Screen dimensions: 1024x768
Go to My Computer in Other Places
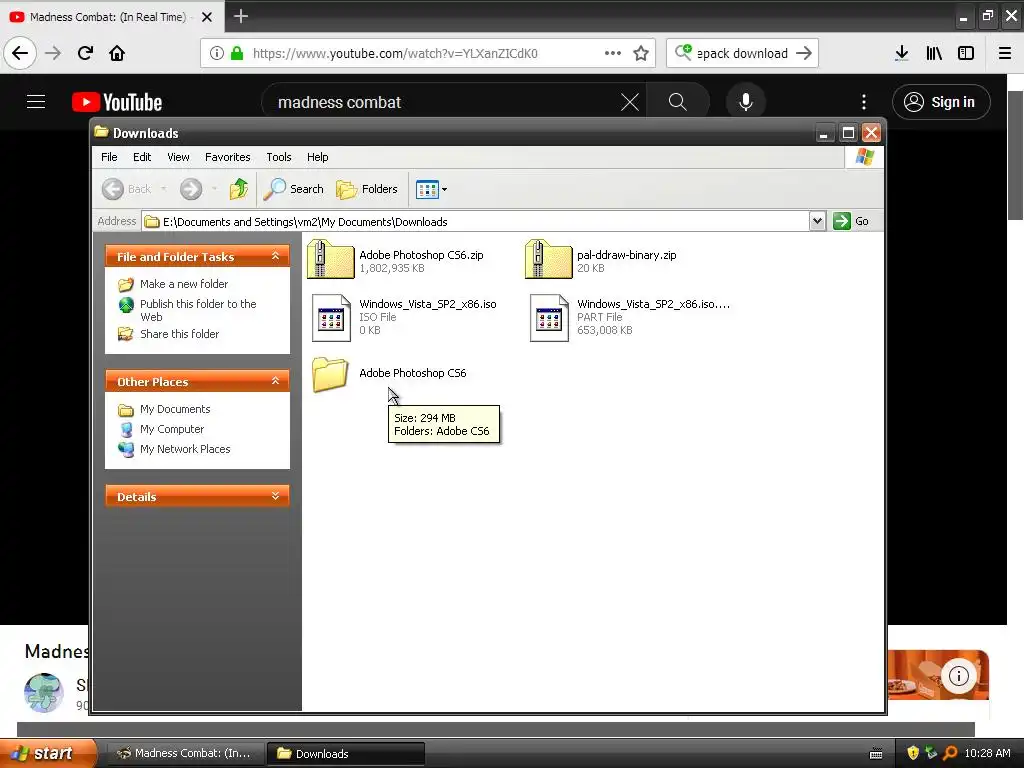pyautogui.click(x=172, y=429)
